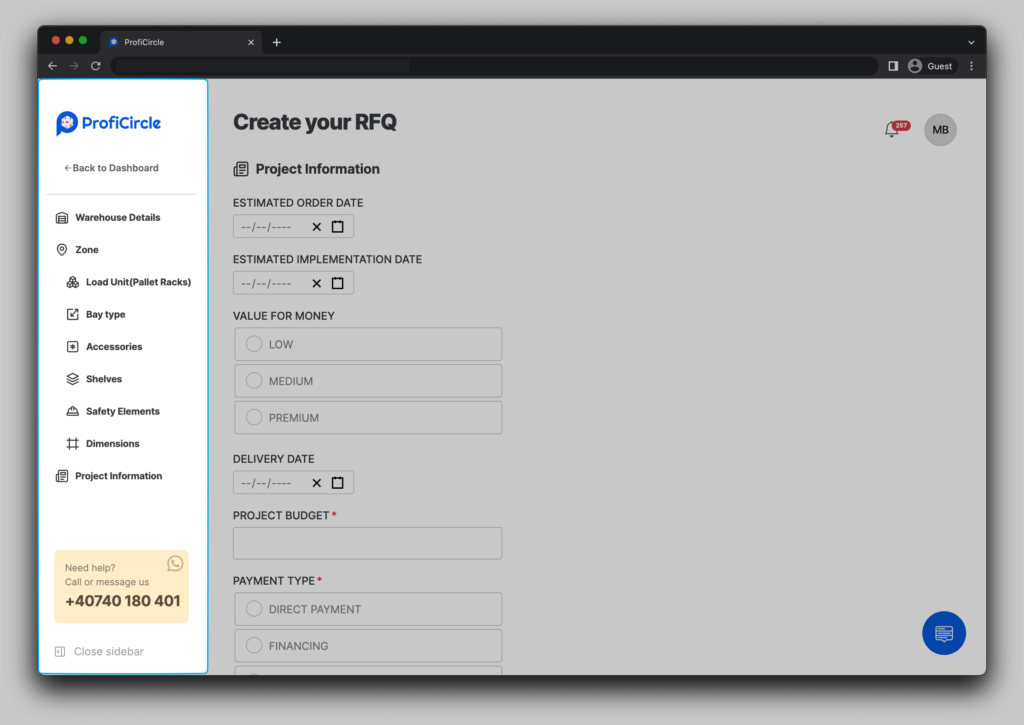Screen dimensions: 1024x725
Task: Select DIRECT PAYMENT payment type
Action: coord(368,609)
